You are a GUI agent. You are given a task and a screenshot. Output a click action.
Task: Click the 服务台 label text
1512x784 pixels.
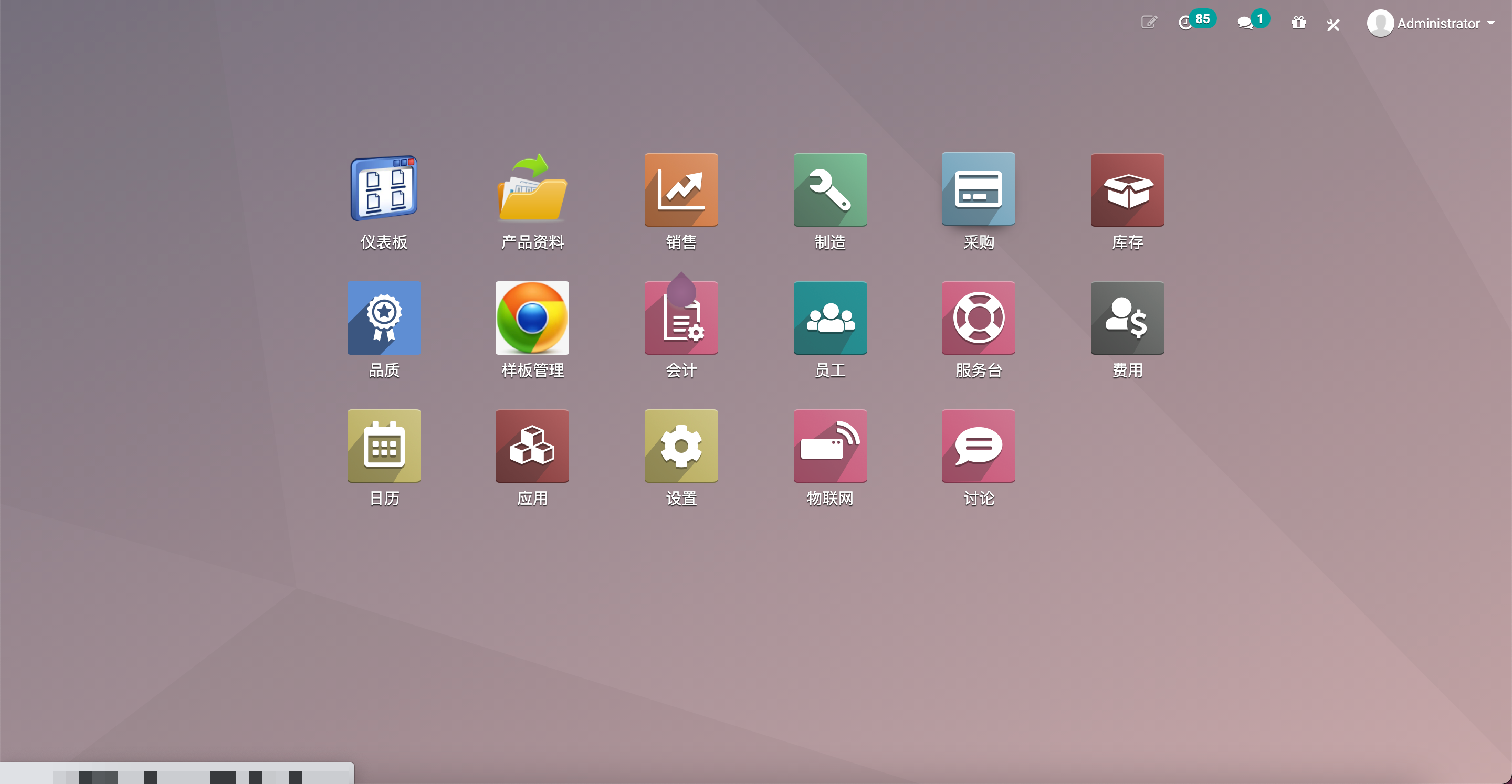tap(979, 370)
